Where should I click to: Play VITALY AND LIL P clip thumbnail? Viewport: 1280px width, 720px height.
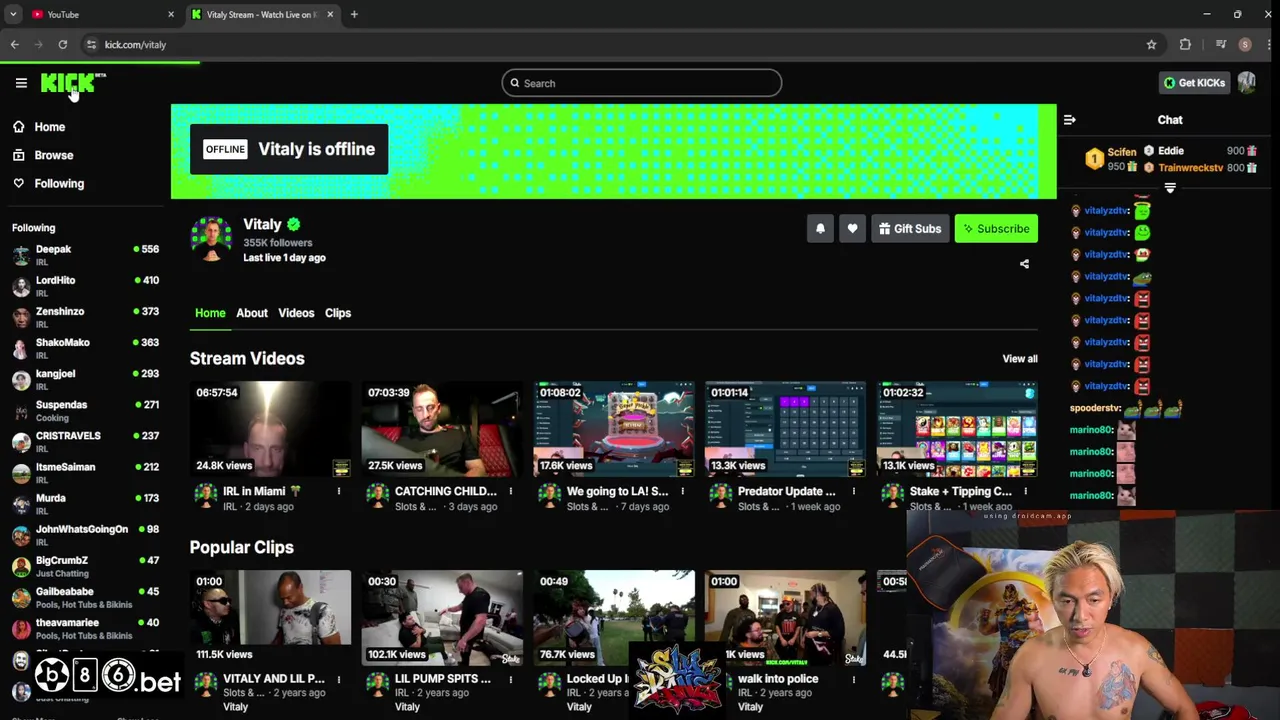coord(270,618)
